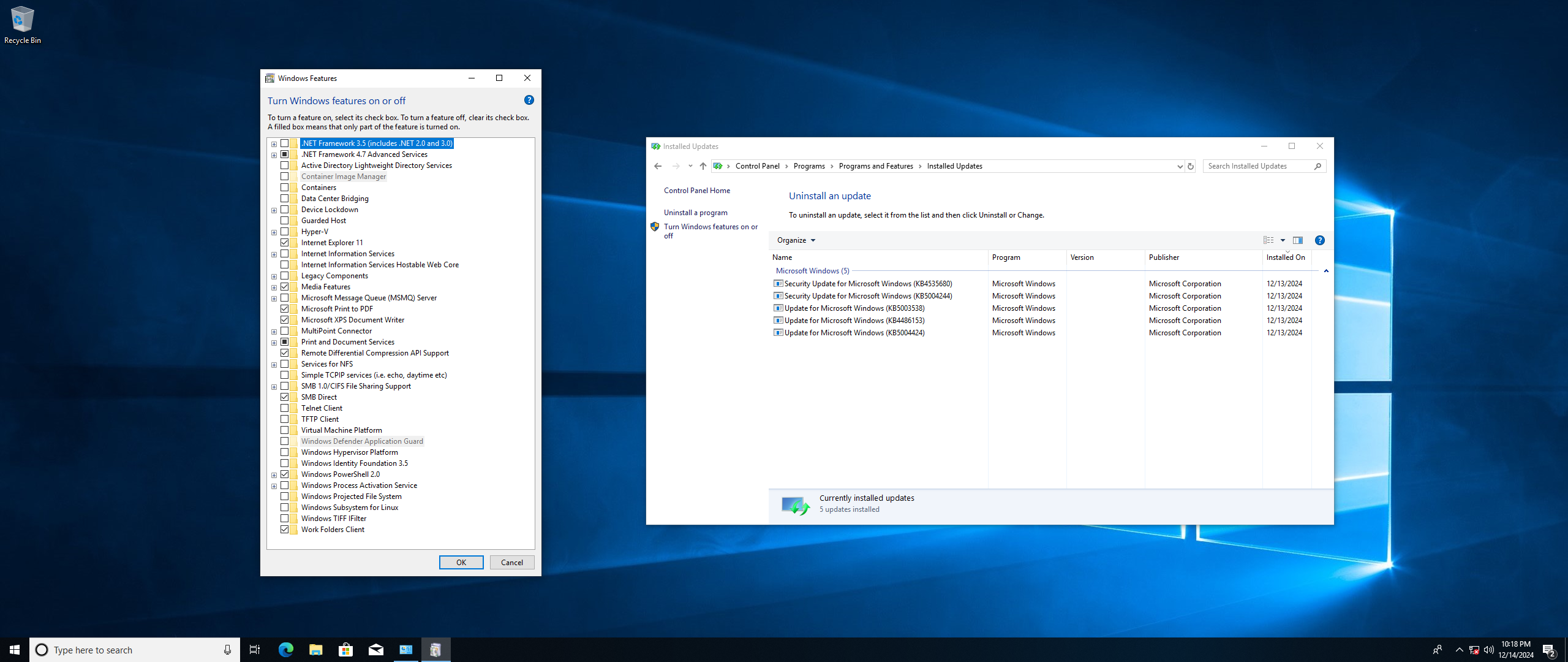Open volume control in system tray

point(1489,650)
